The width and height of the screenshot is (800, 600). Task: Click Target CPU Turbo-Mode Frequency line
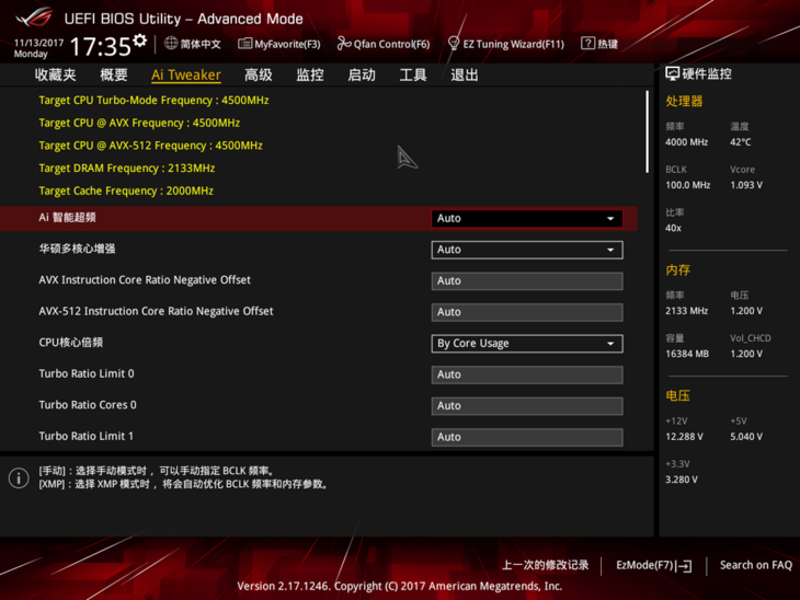click(154, 100)
